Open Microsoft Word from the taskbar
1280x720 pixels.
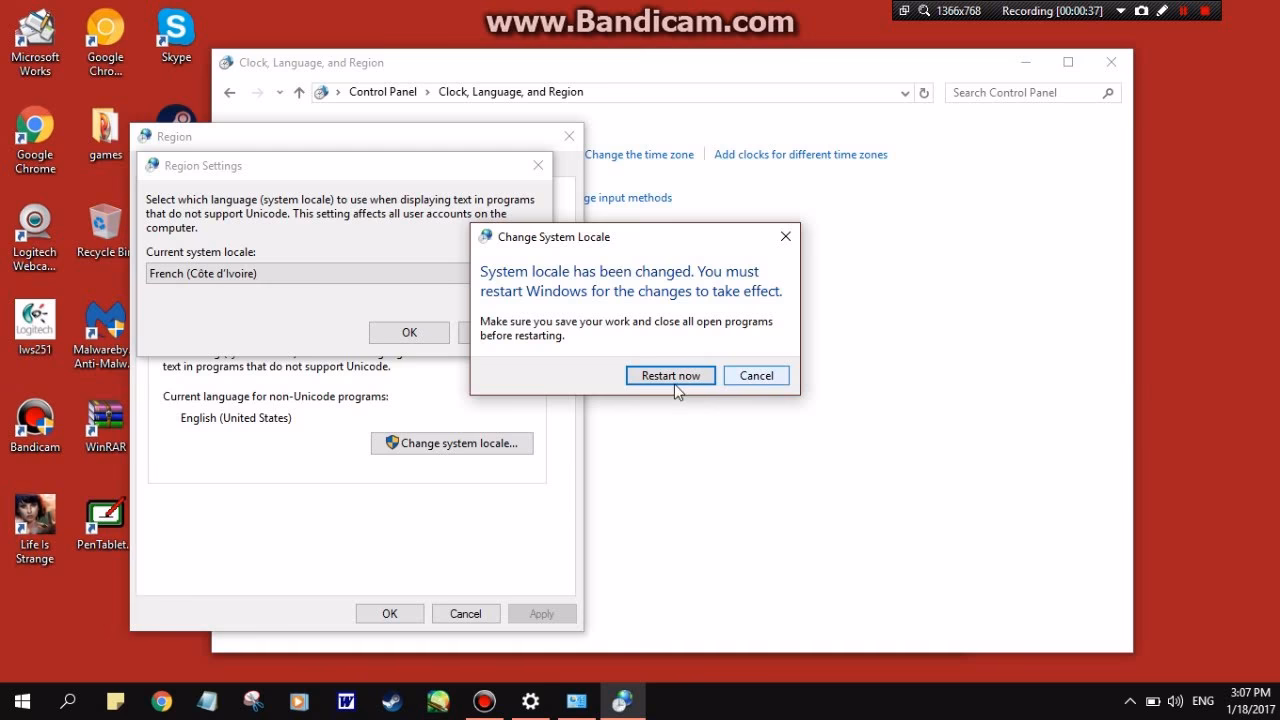[346, 701]
